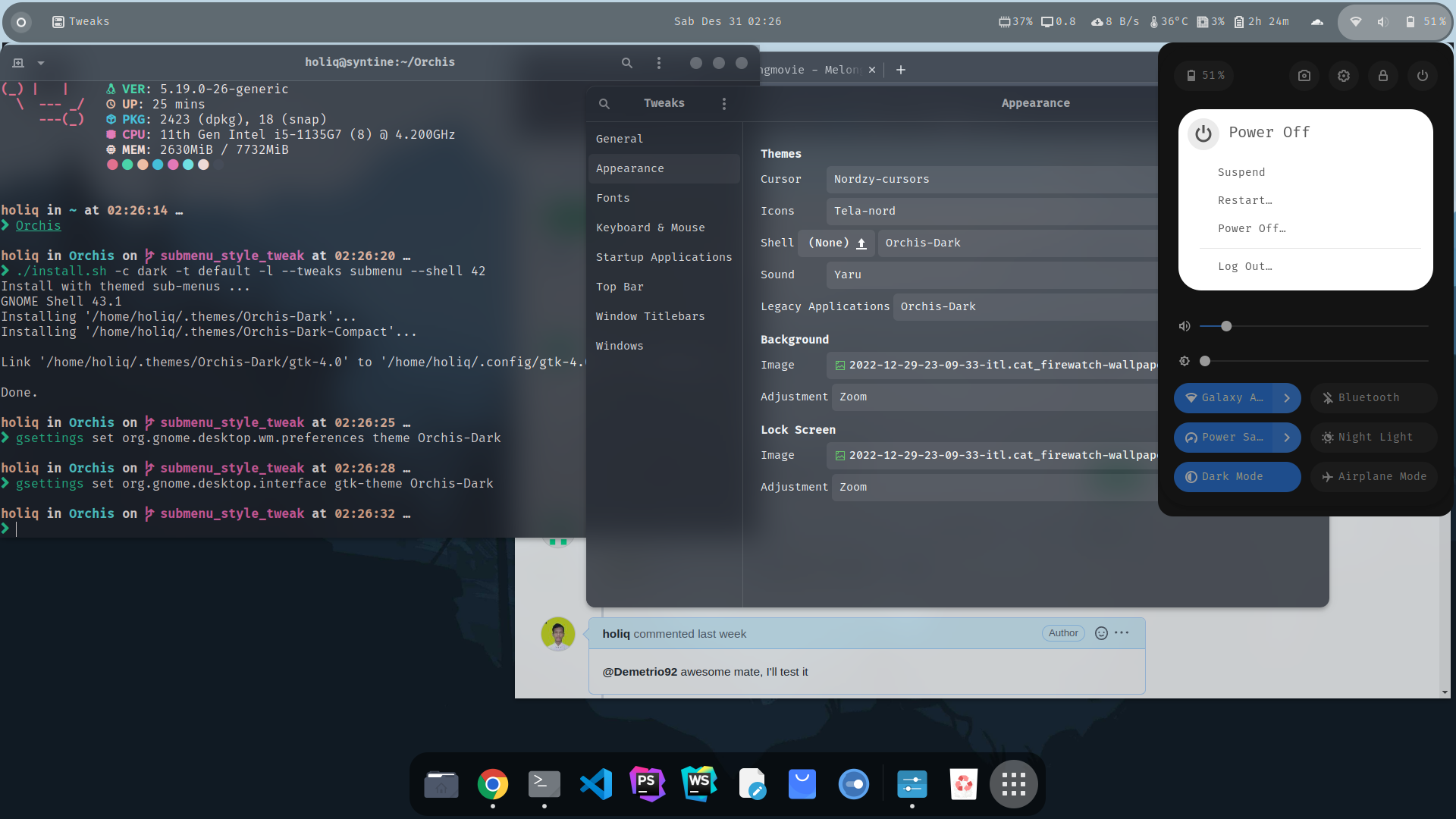
Task: Open a new browser tab with the plus button
Action: click(900, 69)
